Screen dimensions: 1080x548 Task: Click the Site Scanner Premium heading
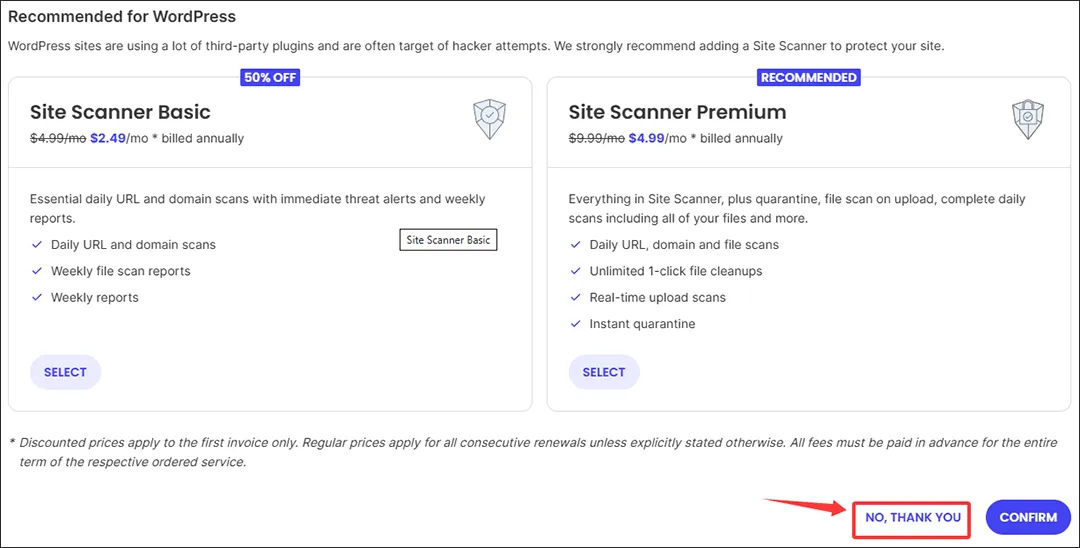tap(677, 112)
